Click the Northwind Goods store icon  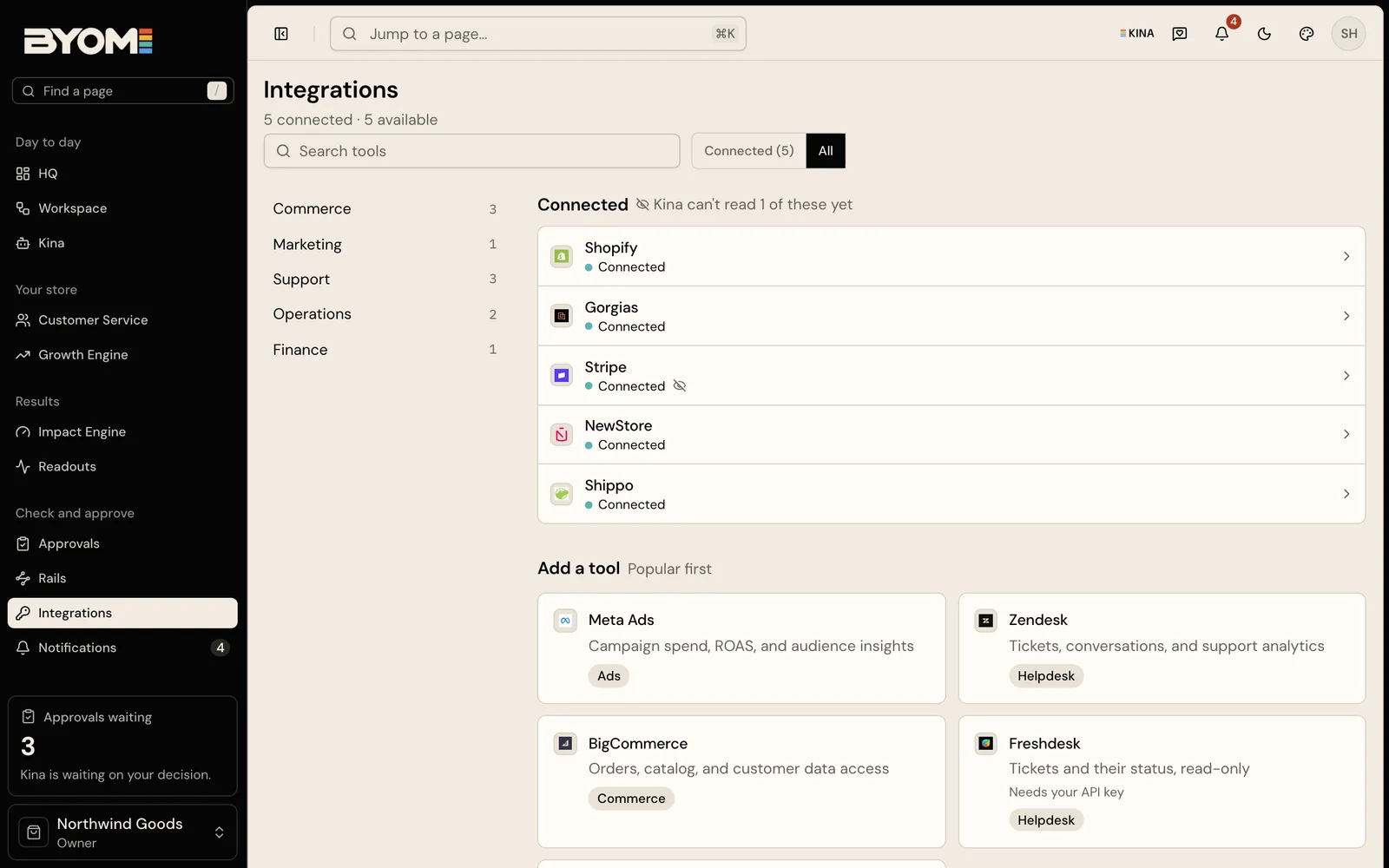coord(34,832)
